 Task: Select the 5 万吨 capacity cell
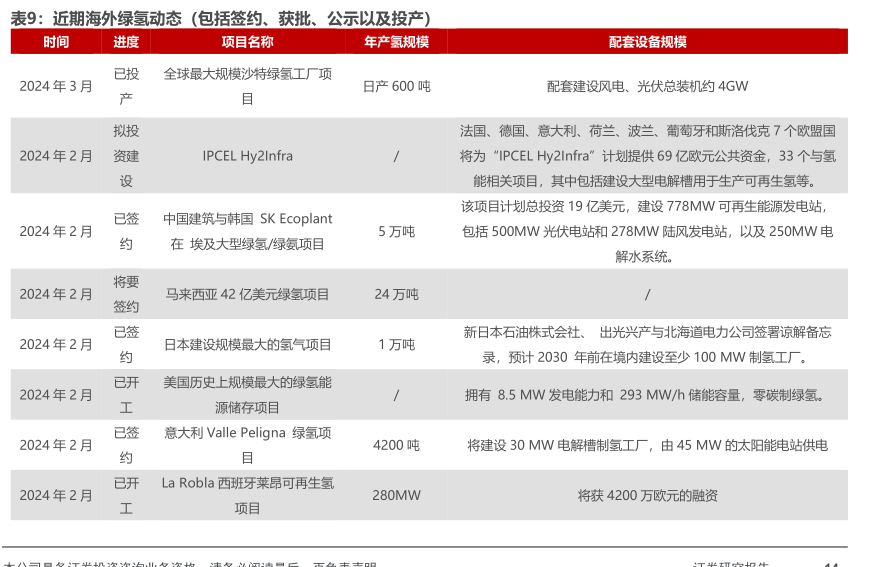tap(396, 231)
